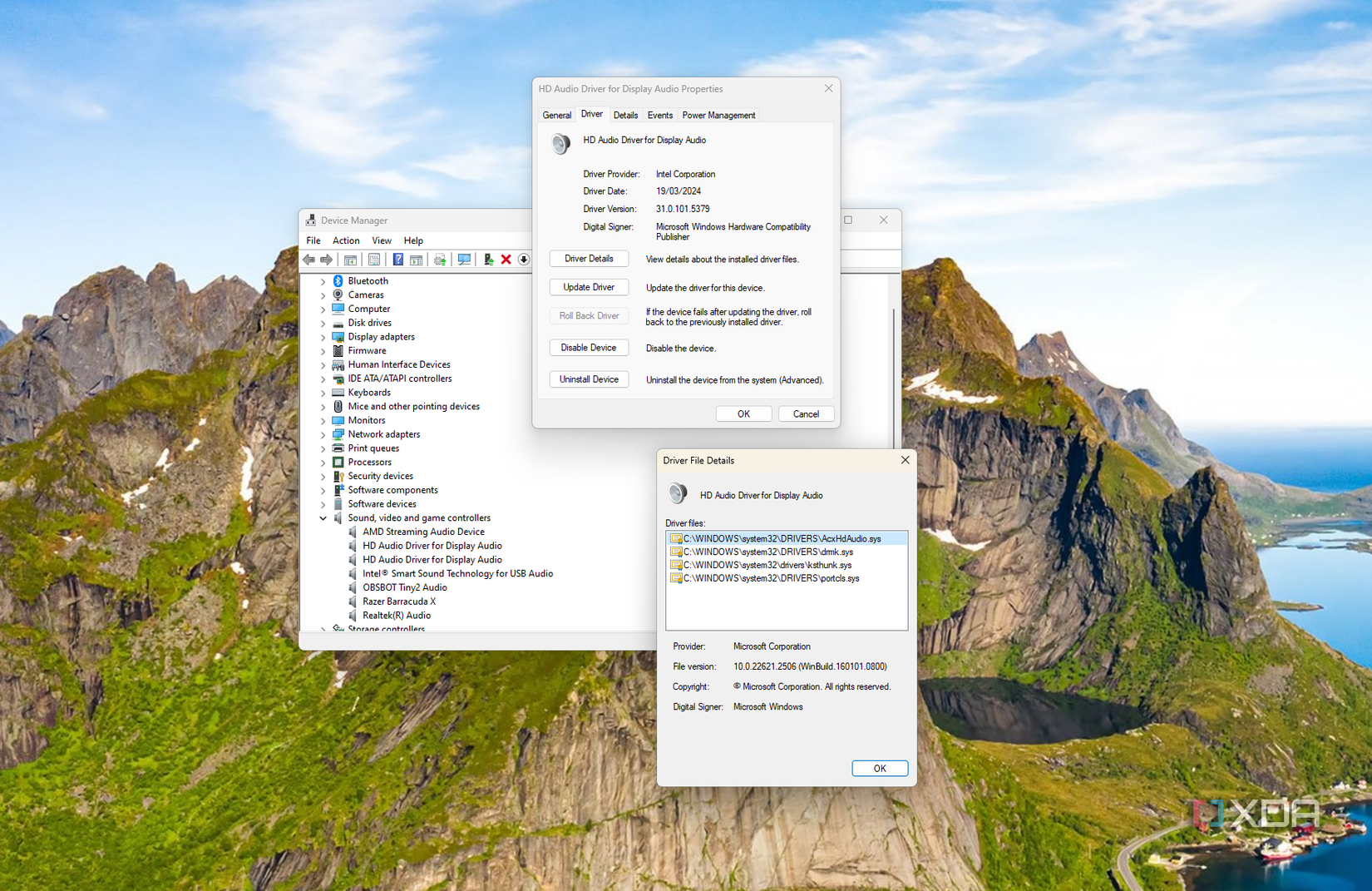Image resolution: width=1372 pixels, height=891 pixels.
Task: Select the AMD Streaming Audio Device entry
Action: pyautogui.click(x=422, y=532)
